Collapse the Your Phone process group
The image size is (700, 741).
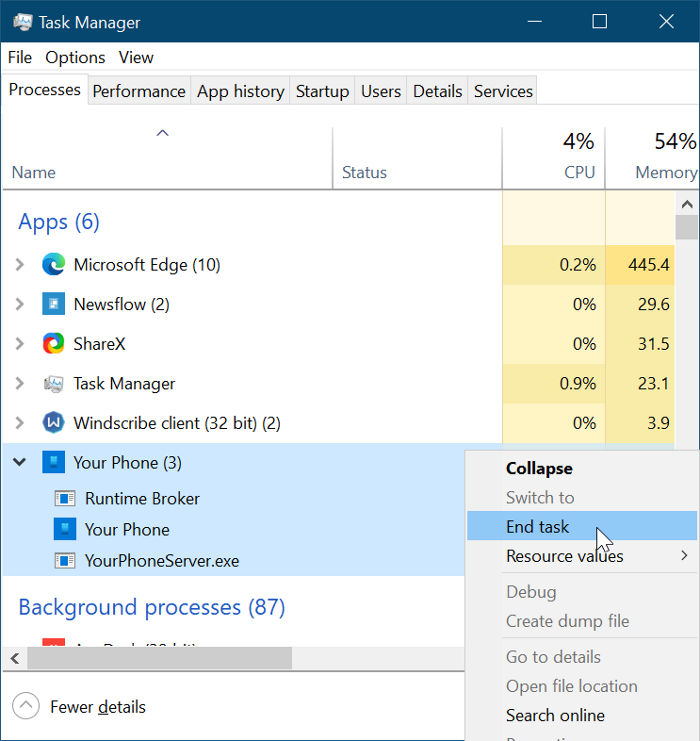(x=19, y=463)
